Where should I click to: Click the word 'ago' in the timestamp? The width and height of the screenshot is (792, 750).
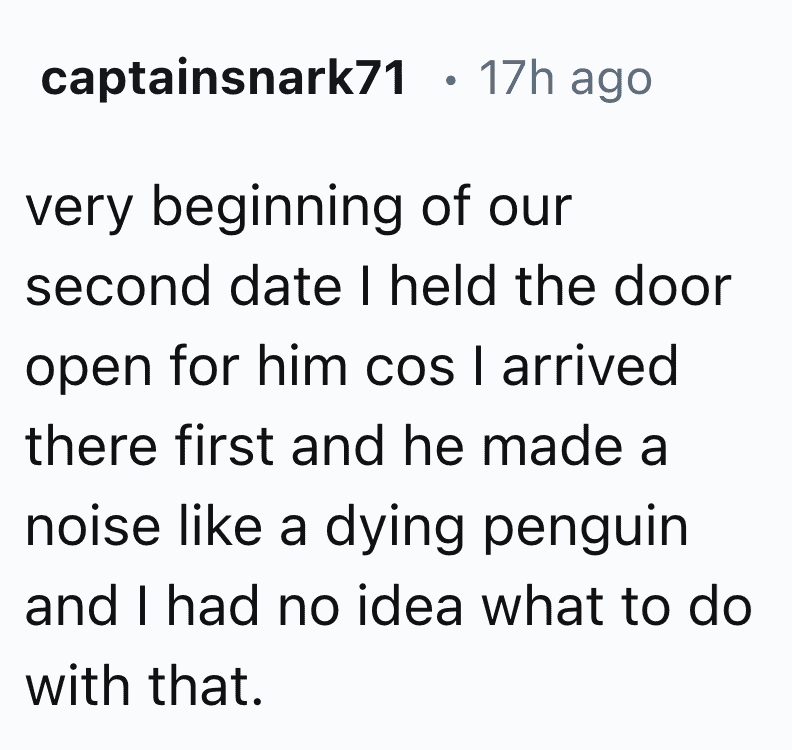(611, 83)
